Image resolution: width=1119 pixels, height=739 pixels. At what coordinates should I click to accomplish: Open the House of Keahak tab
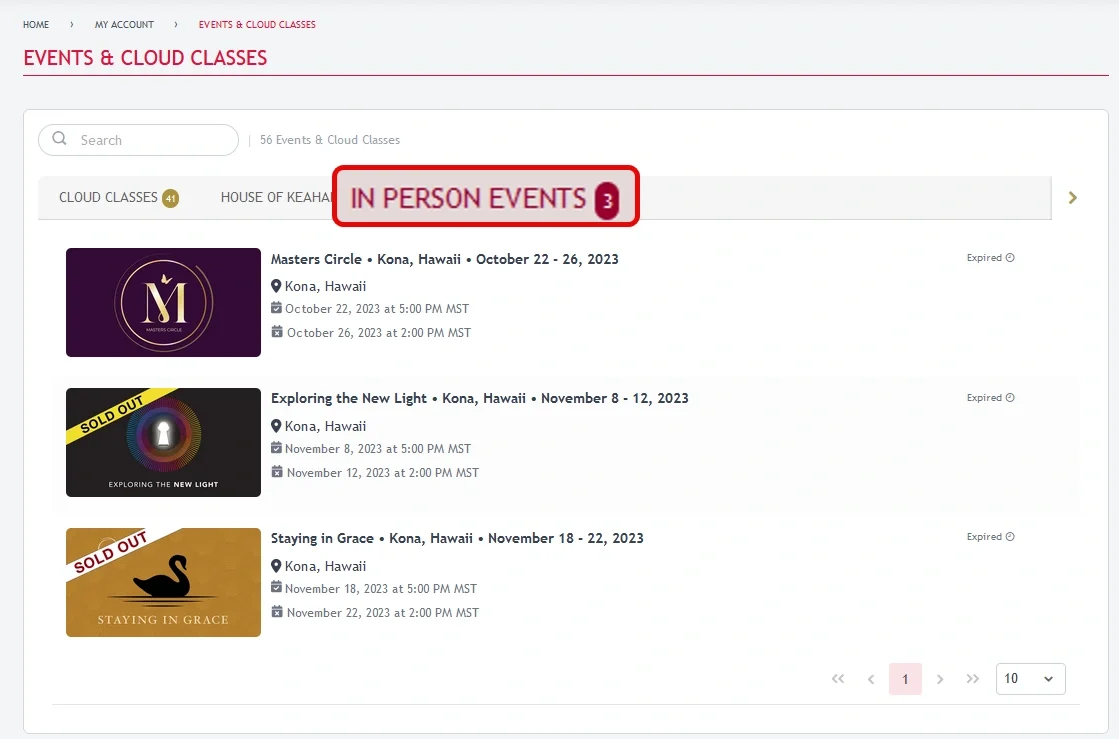[x=275, y=198]
